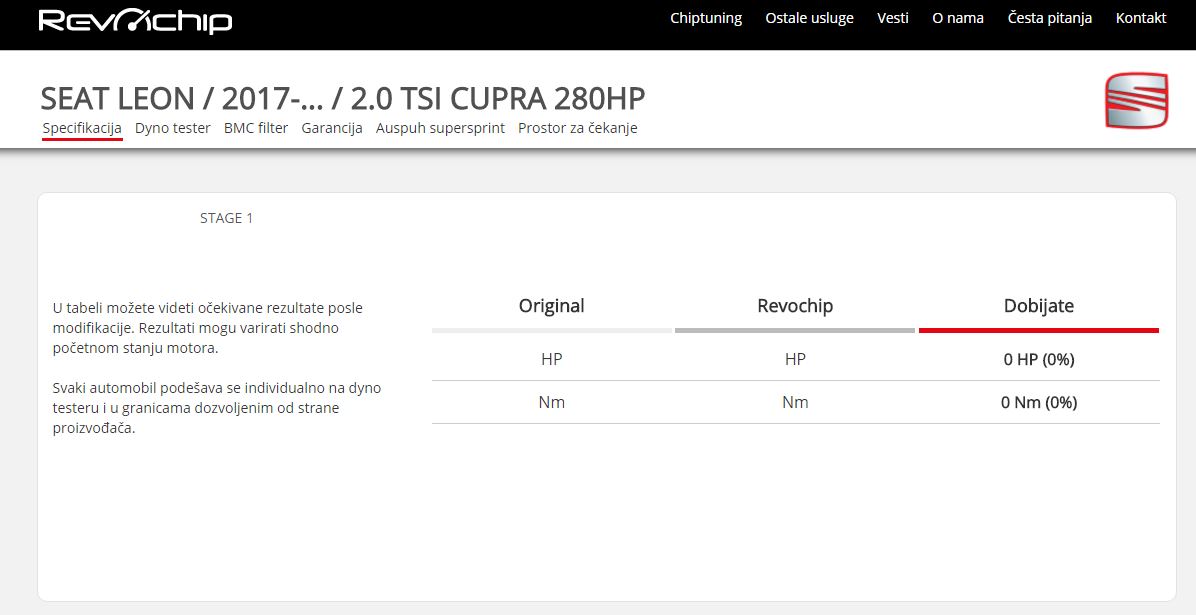The height and width of the screenshot is (615, 1196).
Task: Select the Specifikacija tab
Action: coord(82,128)
